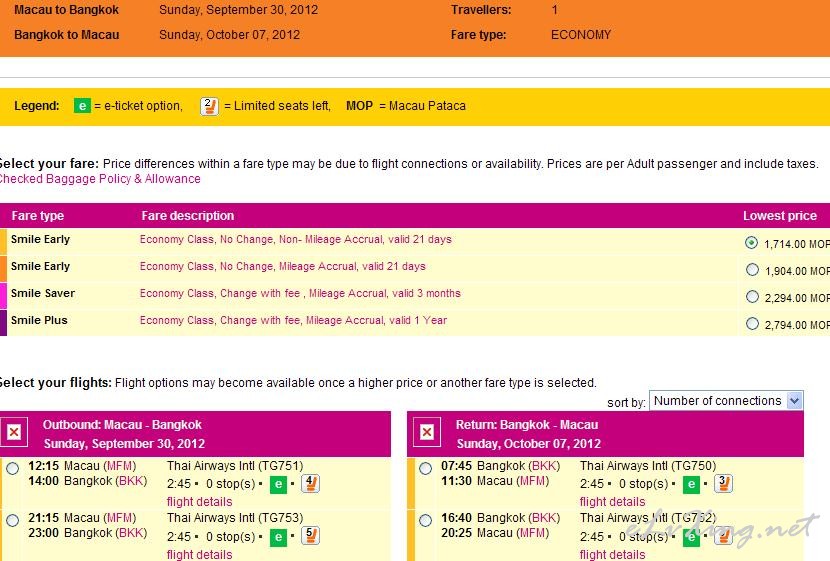Click e-ticket icon for flight TG751
The height and width of the screenshot is (561, 830).
point(279,485)
